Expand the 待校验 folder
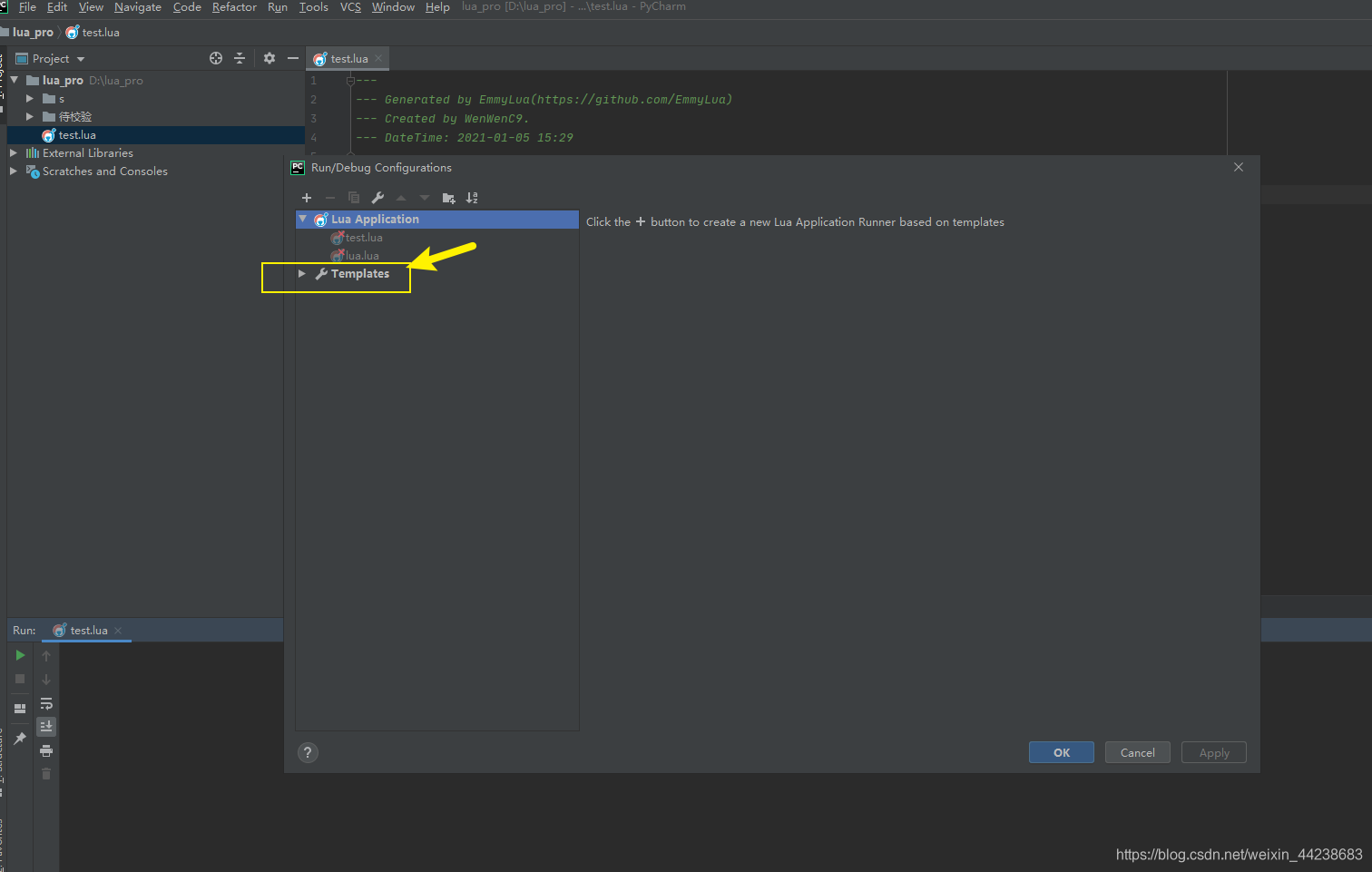 (x=30, y=116)
